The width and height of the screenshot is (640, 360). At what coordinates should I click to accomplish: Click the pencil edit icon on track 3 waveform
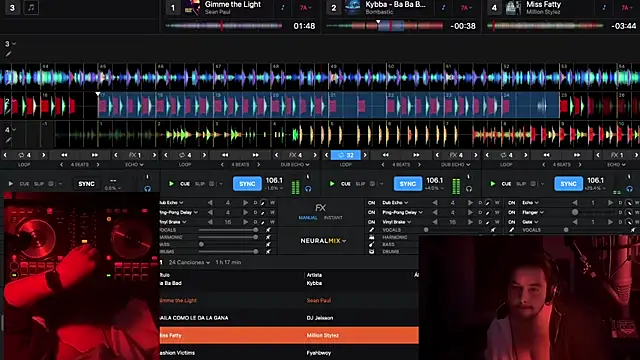tap(8, 54)
